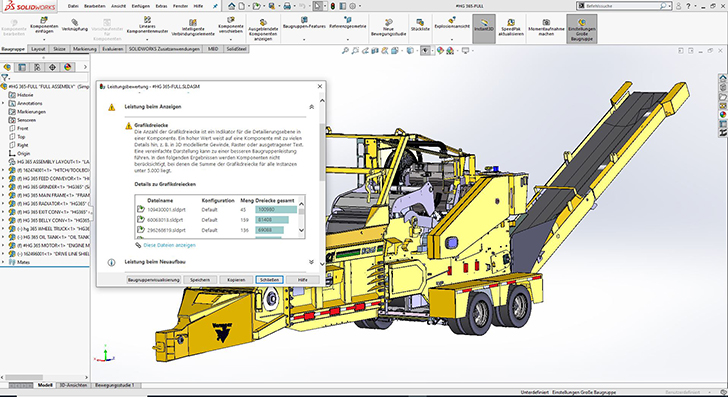
Task: Expand the HG 365 FEED CONVEYOR tree node
Action: 3,178
